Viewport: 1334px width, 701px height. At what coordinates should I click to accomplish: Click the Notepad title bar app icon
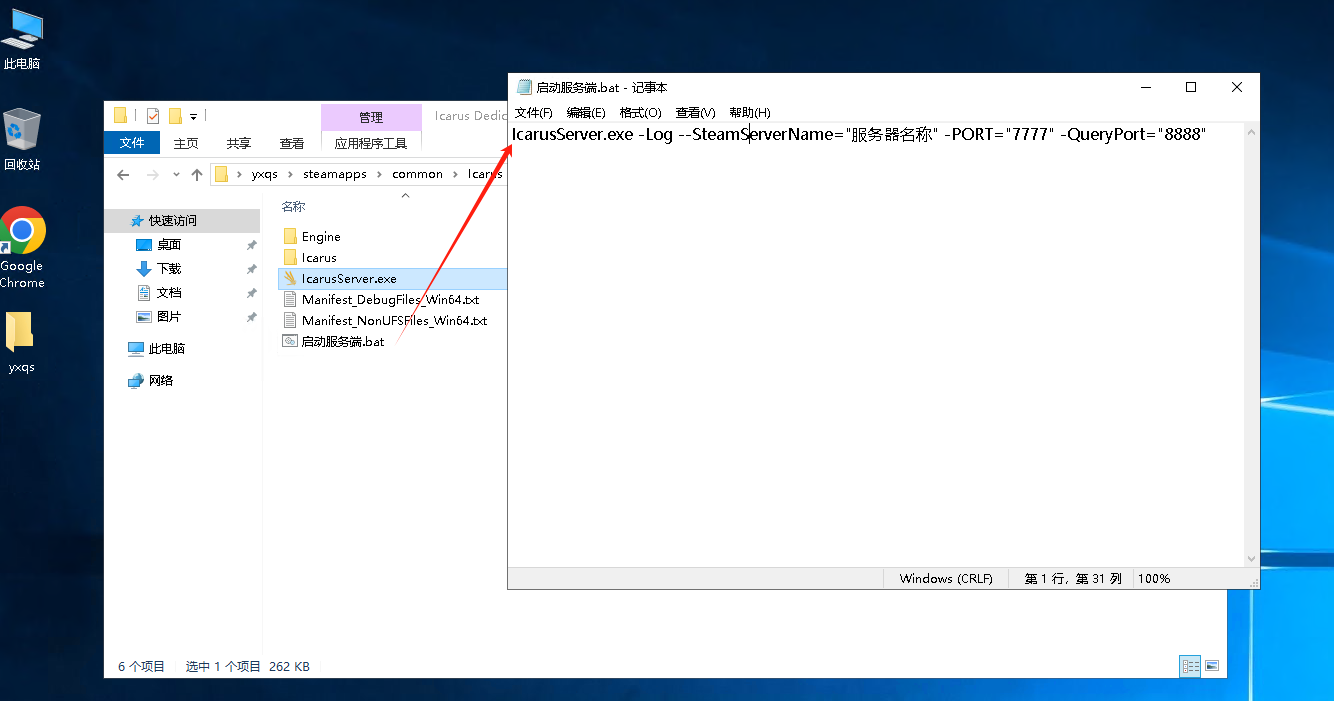[524, 87]
